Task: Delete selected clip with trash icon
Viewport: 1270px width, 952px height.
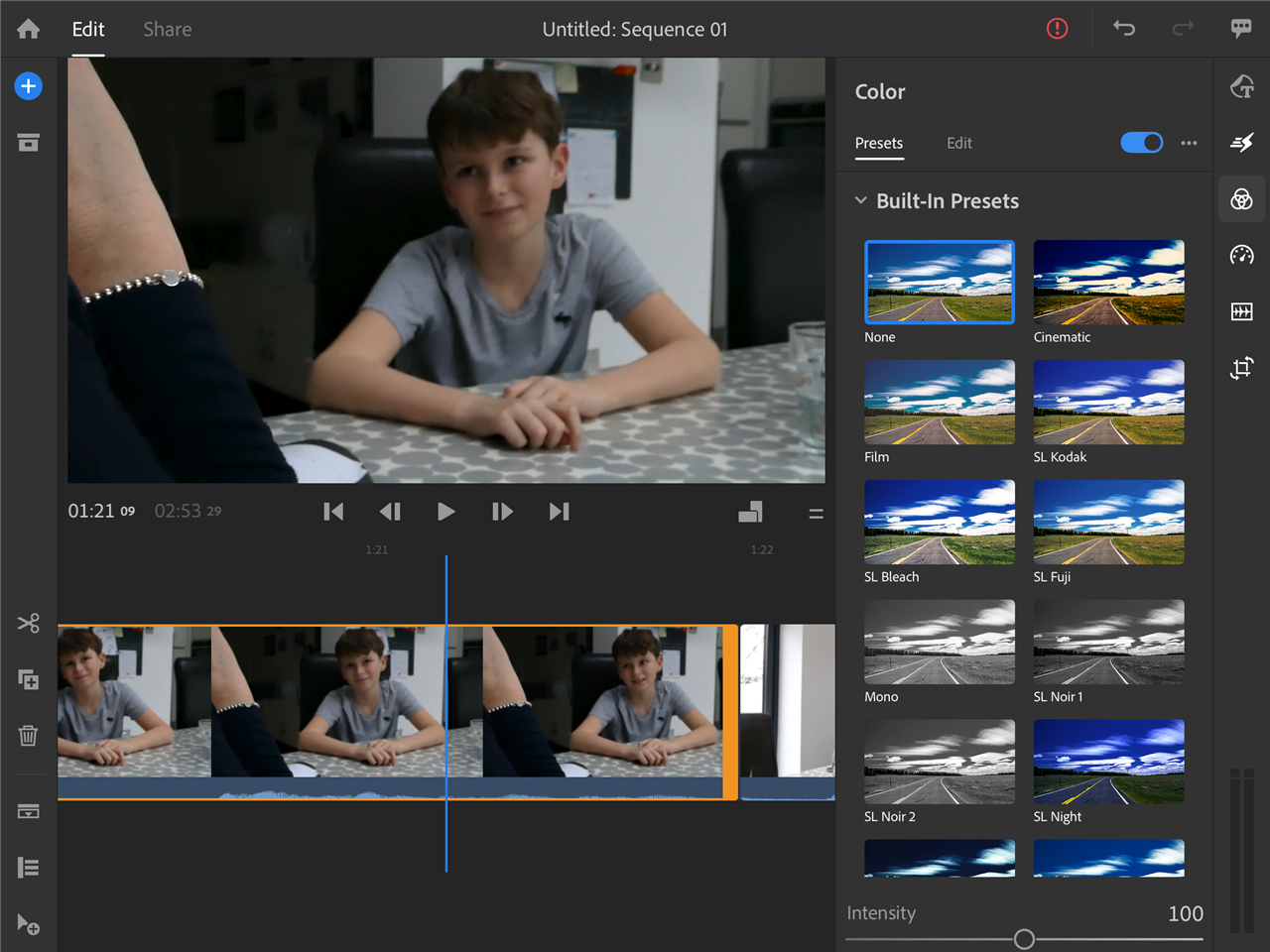Action: (28, 736)
